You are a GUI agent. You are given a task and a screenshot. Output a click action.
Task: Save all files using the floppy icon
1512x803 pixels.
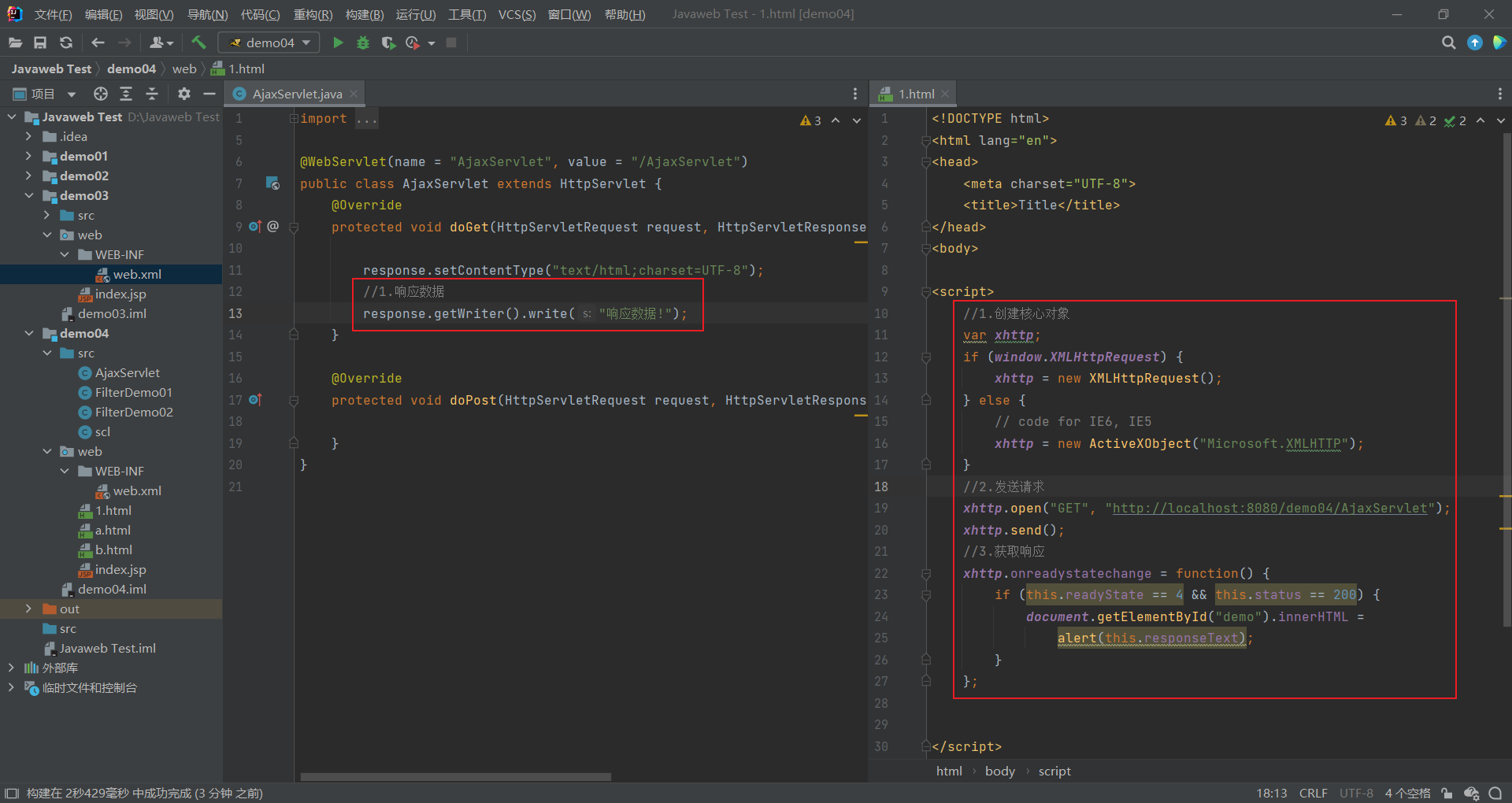pyautogui.click(x=40, y=43)
